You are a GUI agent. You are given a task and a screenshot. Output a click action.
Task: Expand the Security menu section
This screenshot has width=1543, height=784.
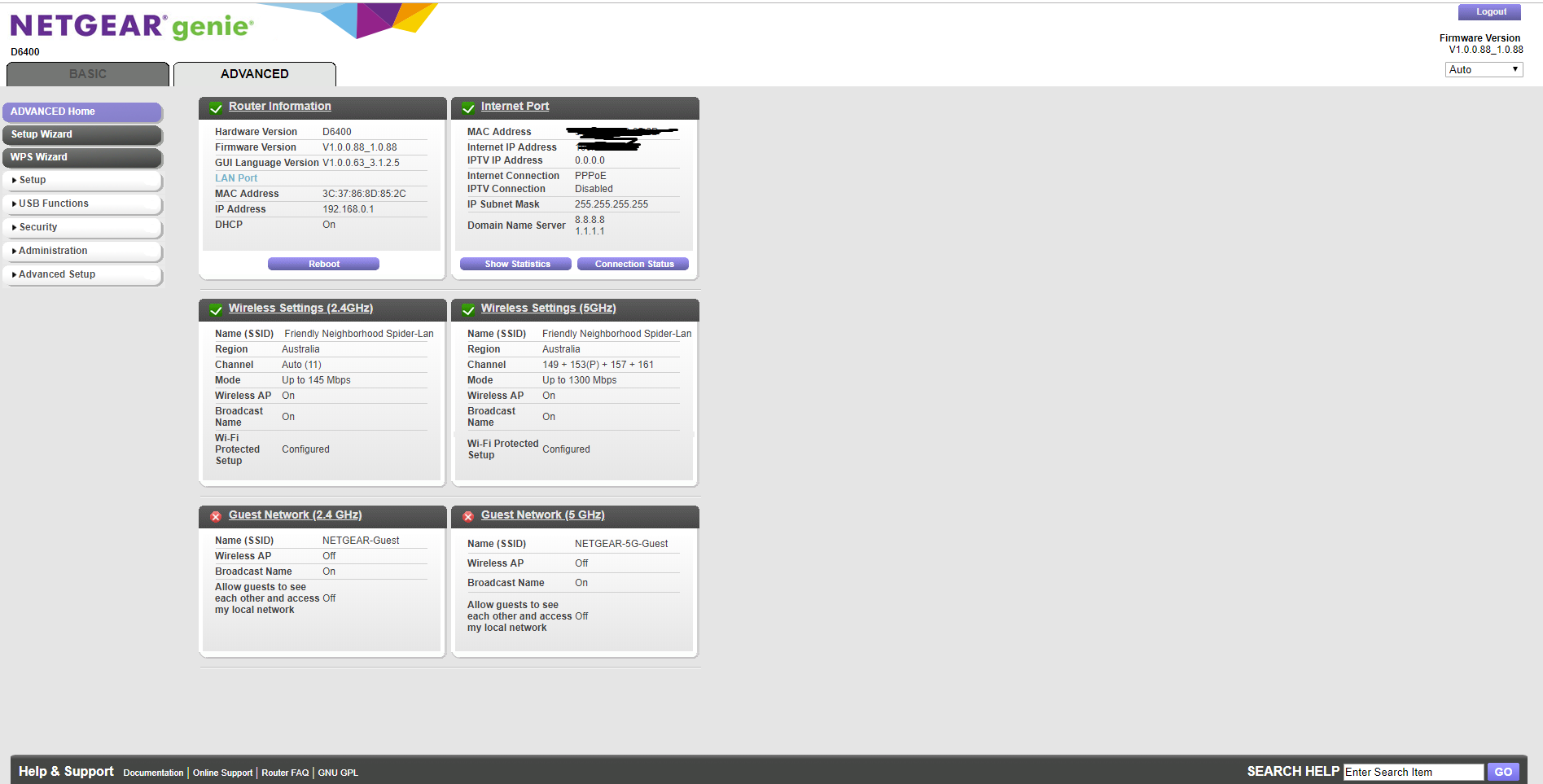tap(82, 227)
